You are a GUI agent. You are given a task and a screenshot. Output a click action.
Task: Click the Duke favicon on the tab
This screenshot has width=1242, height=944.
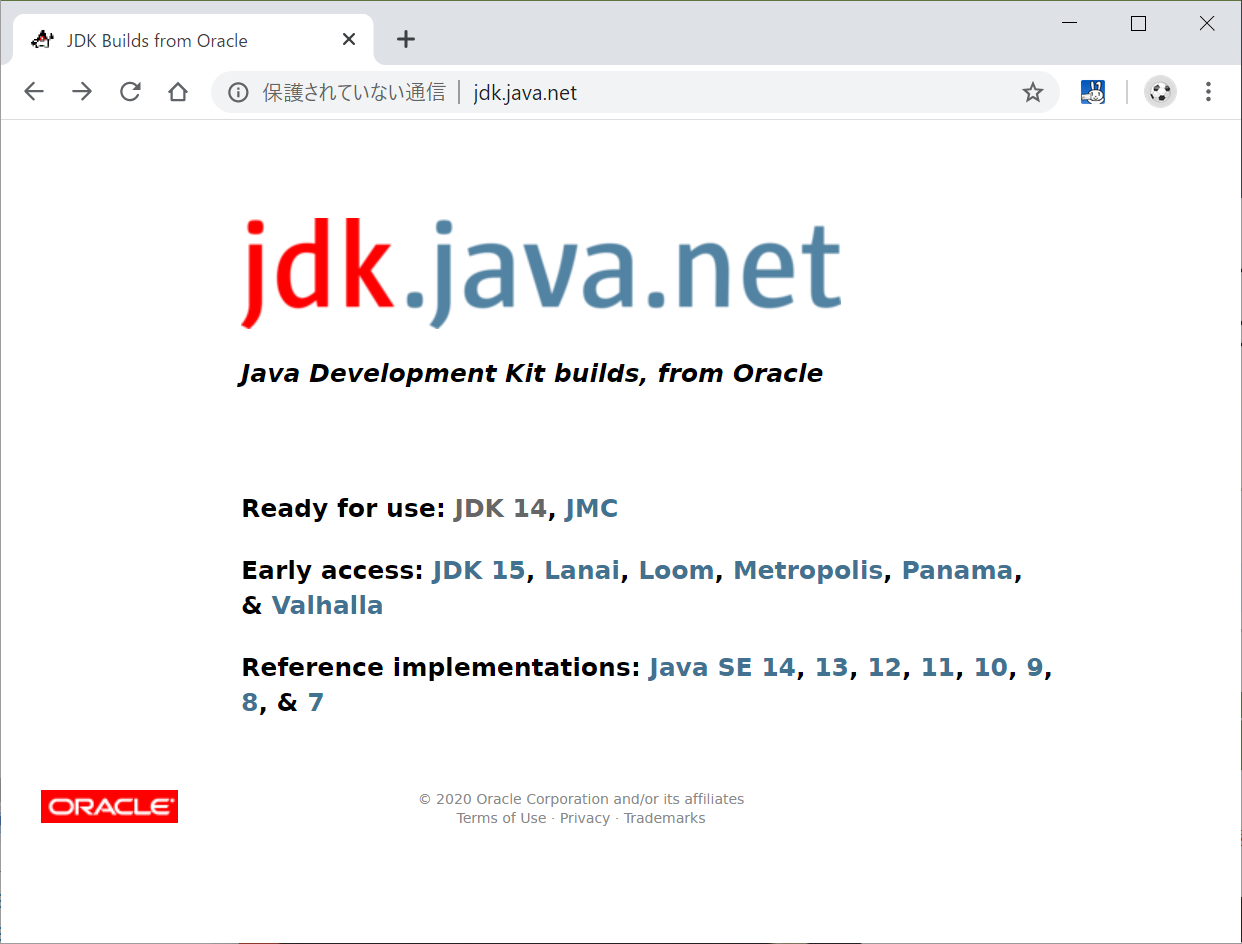(42, 40)
